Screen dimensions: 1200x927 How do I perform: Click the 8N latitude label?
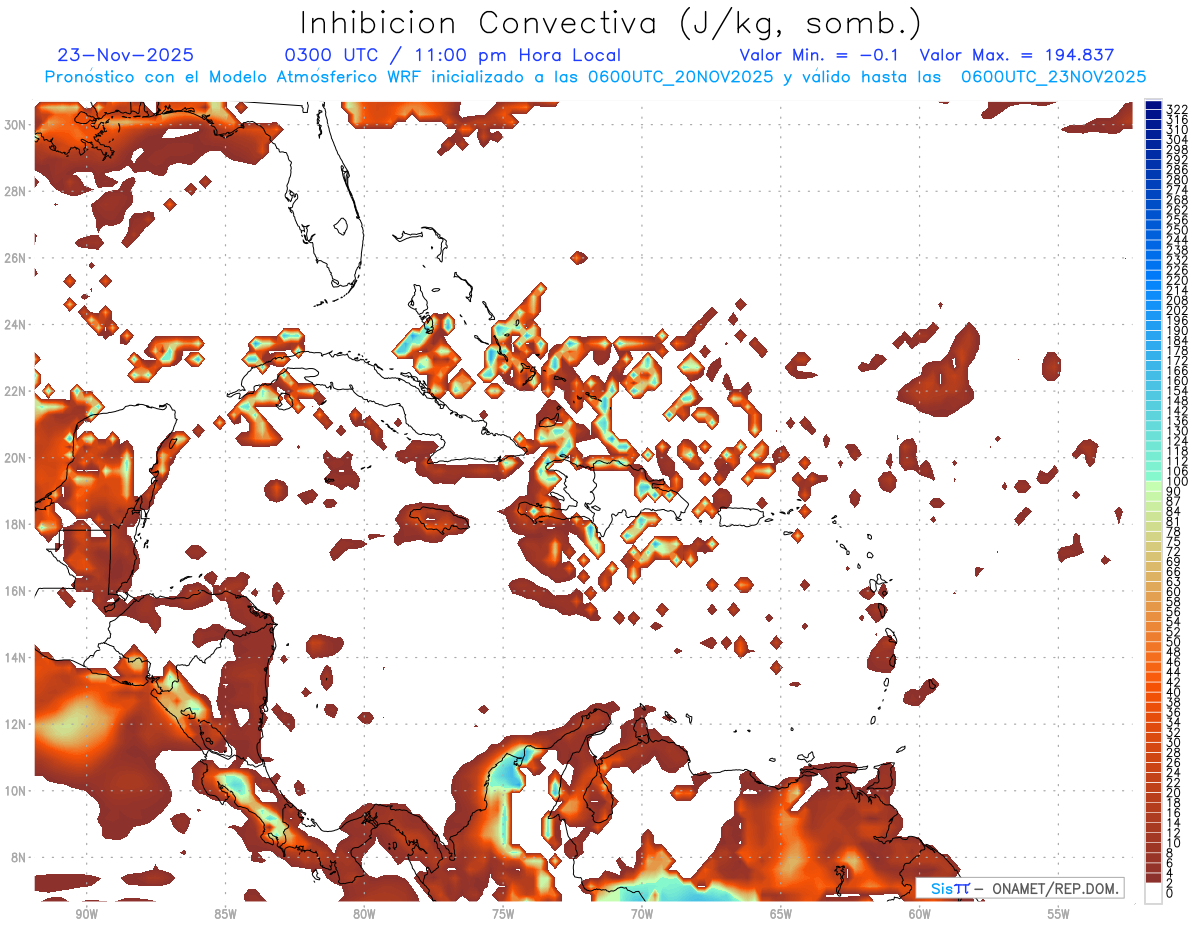click(20, 857)
